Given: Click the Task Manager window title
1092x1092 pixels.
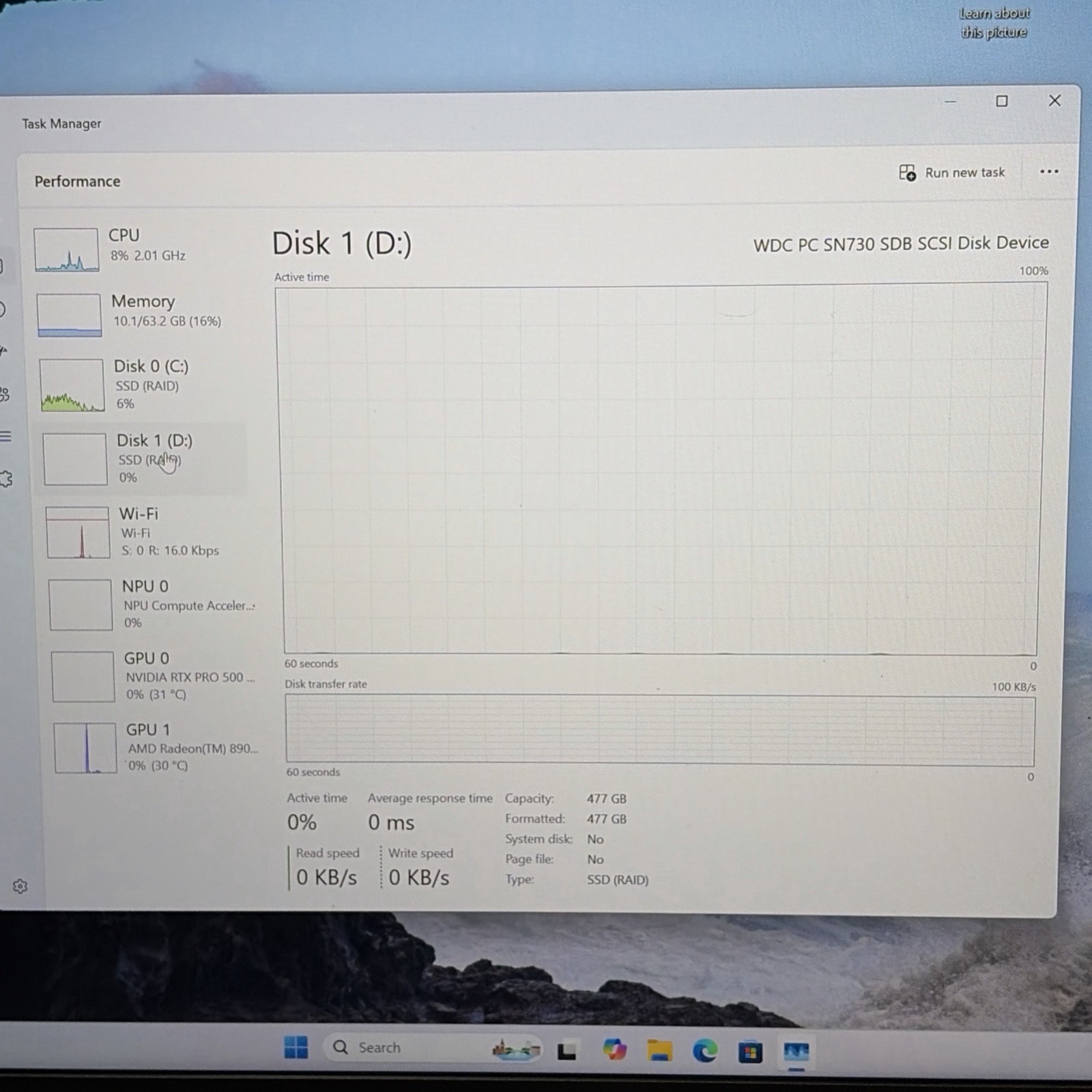Looking at the screenshot, I should coord(61,124).
